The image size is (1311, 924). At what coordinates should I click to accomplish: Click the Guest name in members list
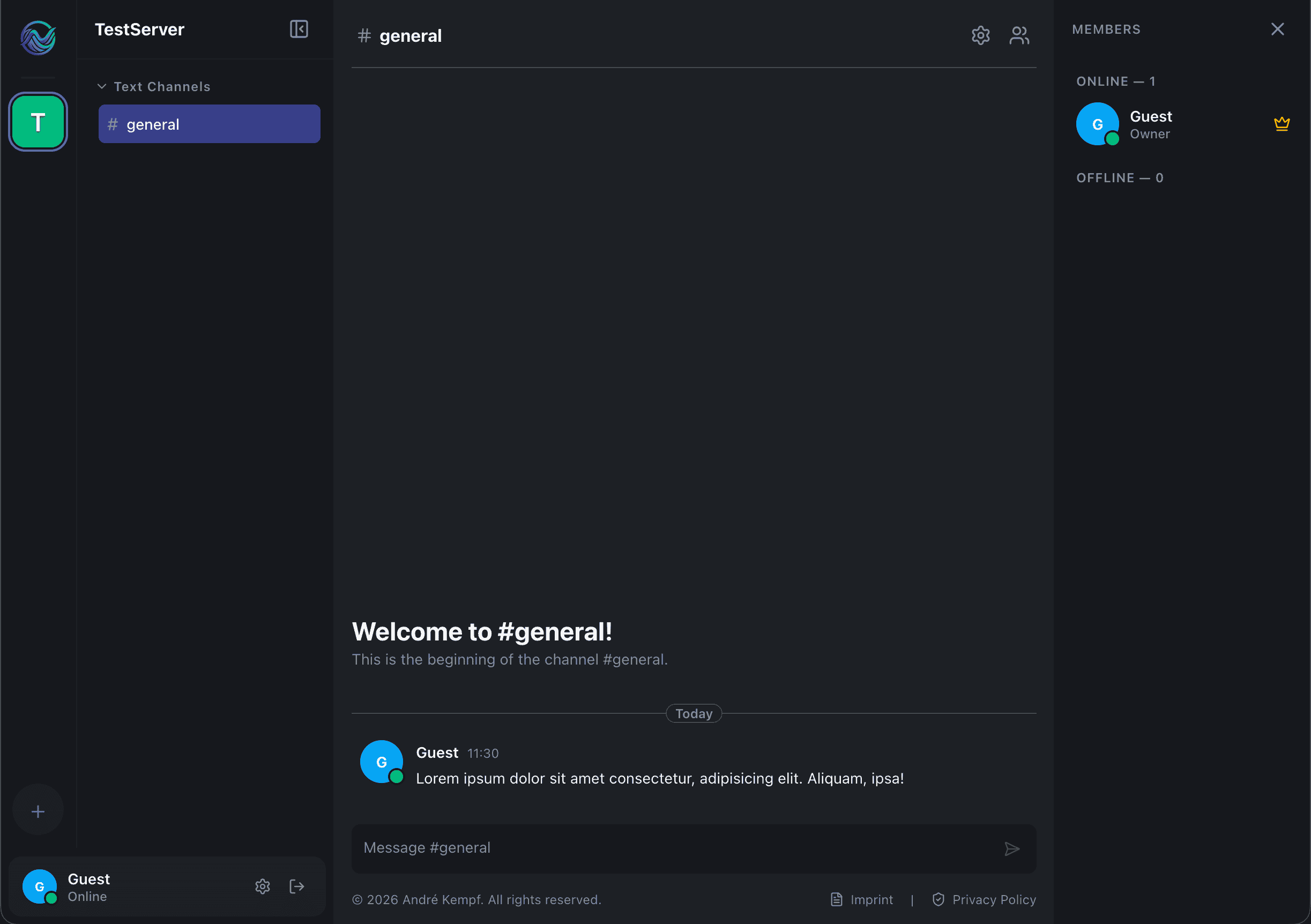click(x=1151, y=116)
